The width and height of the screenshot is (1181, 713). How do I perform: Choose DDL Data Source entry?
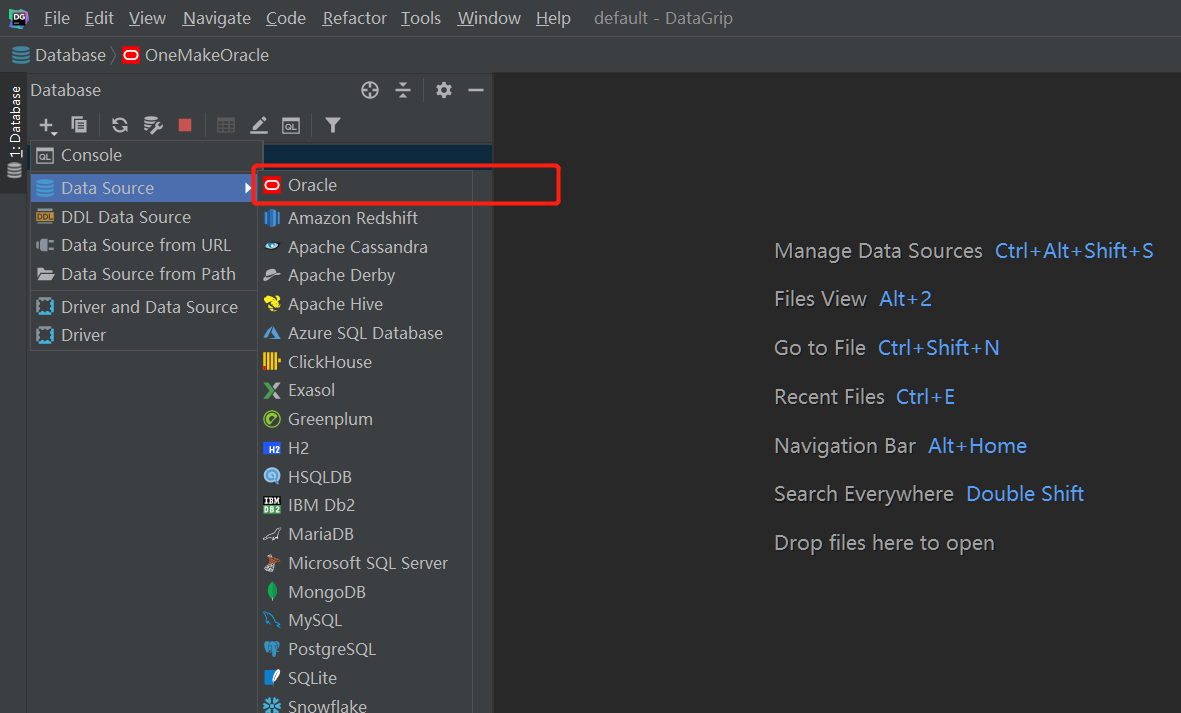point(143,218)
